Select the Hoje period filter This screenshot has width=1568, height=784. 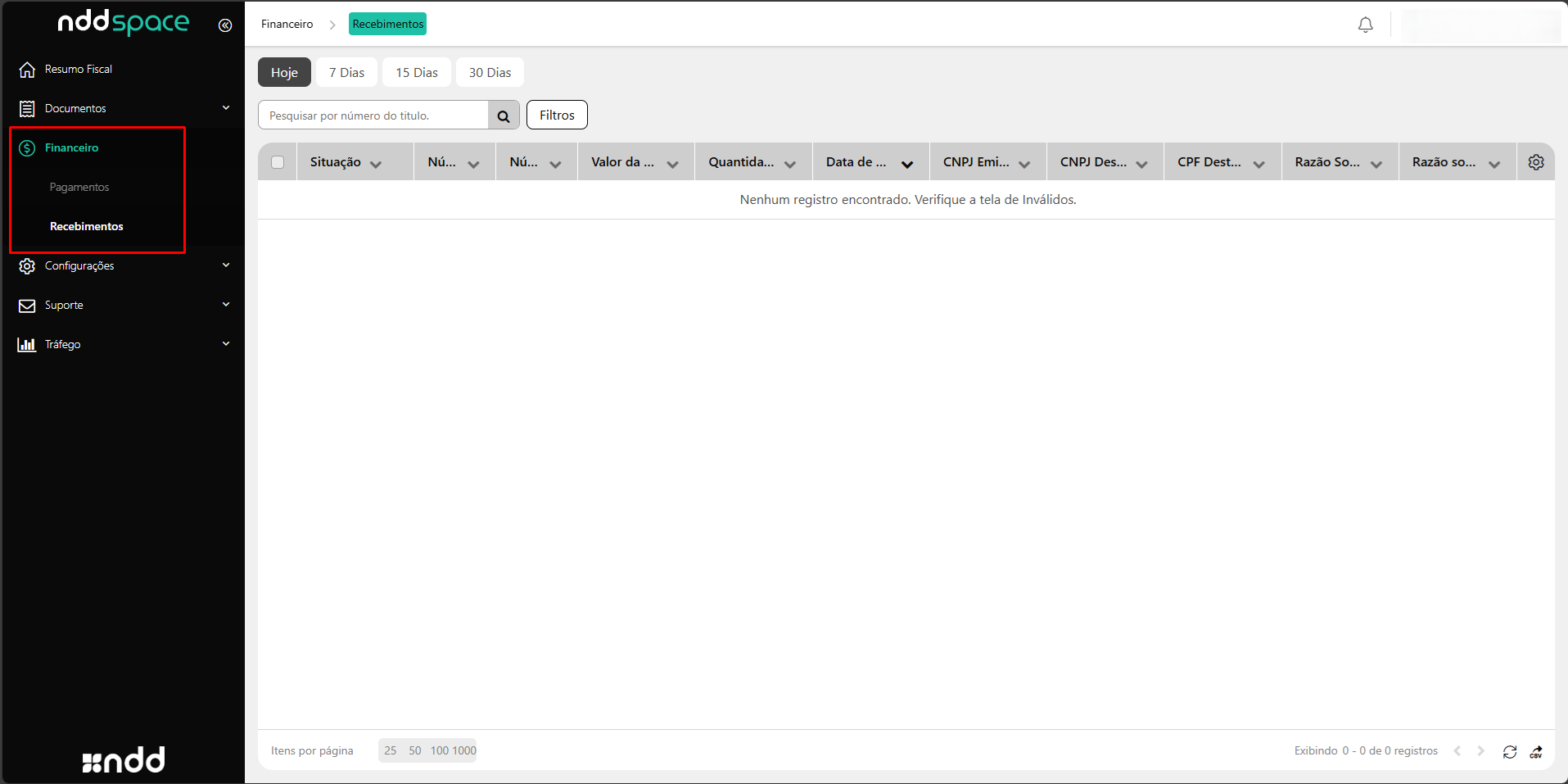coord(284,72)
